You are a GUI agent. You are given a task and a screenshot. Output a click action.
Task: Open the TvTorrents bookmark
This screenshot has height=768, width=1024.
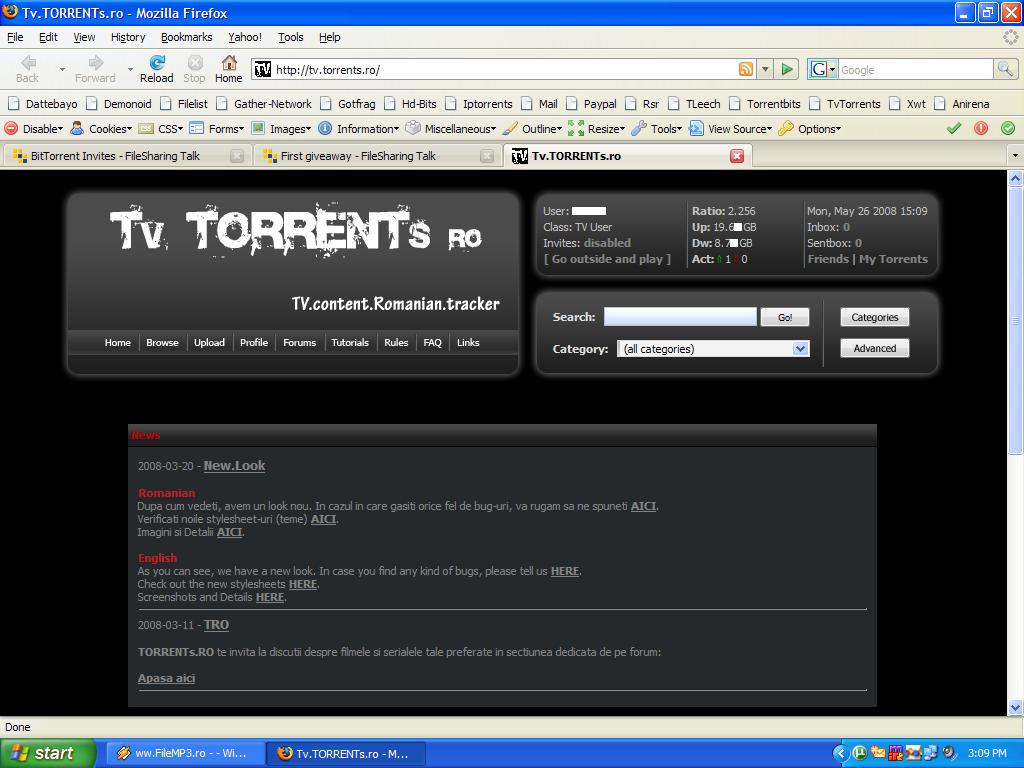[846, 104]
